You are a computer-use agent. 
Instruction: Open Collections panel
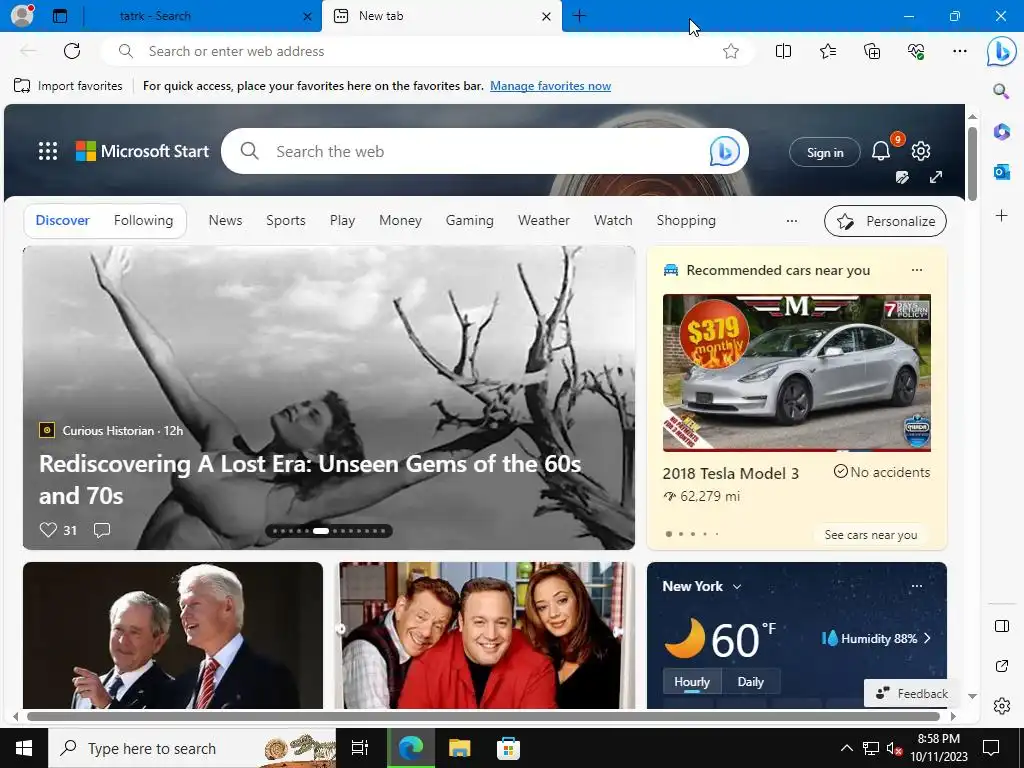coord(872,51)
